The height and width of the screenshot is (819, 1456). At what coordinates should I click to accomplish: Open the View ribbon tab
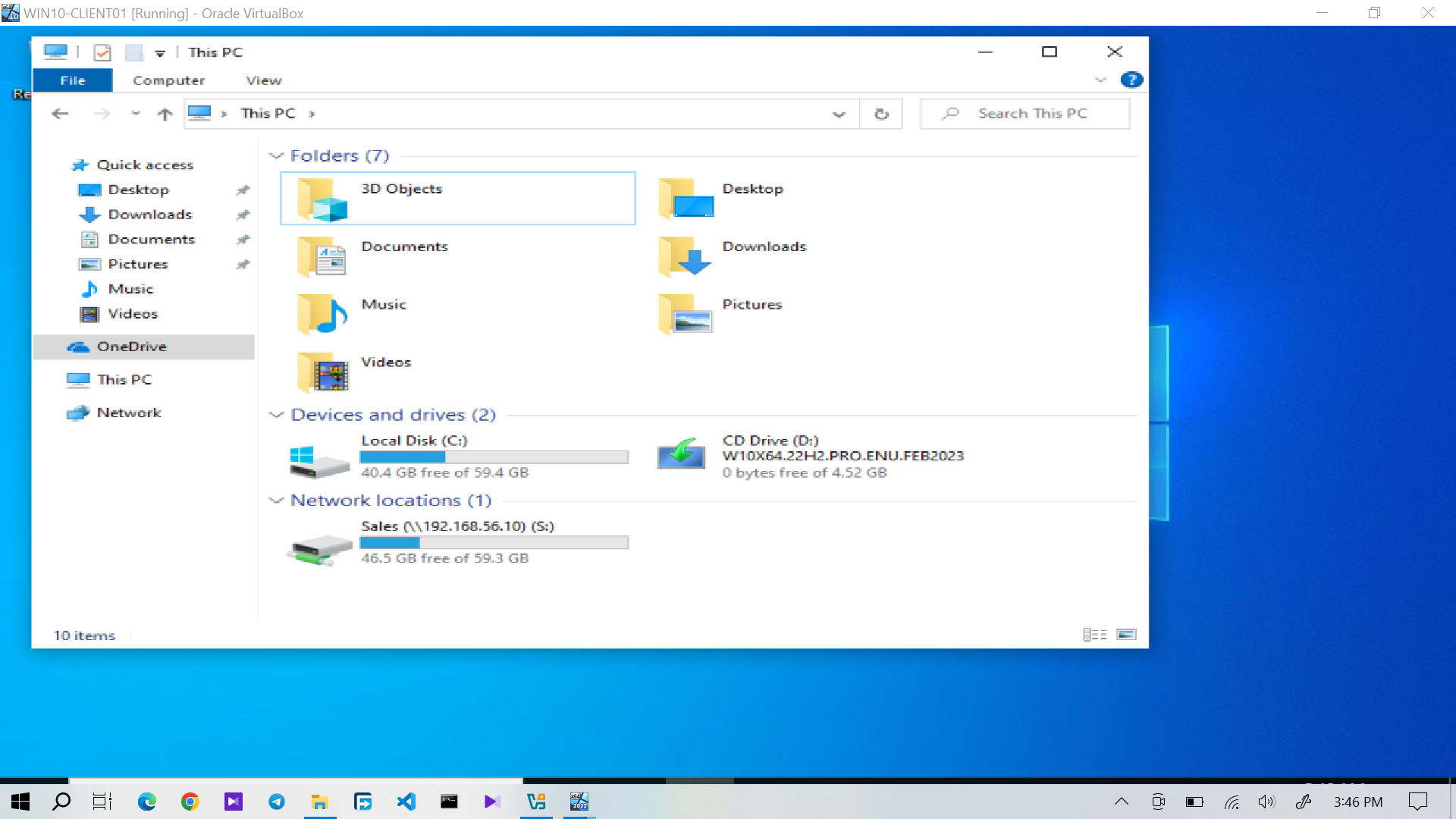tap(264, 80)
